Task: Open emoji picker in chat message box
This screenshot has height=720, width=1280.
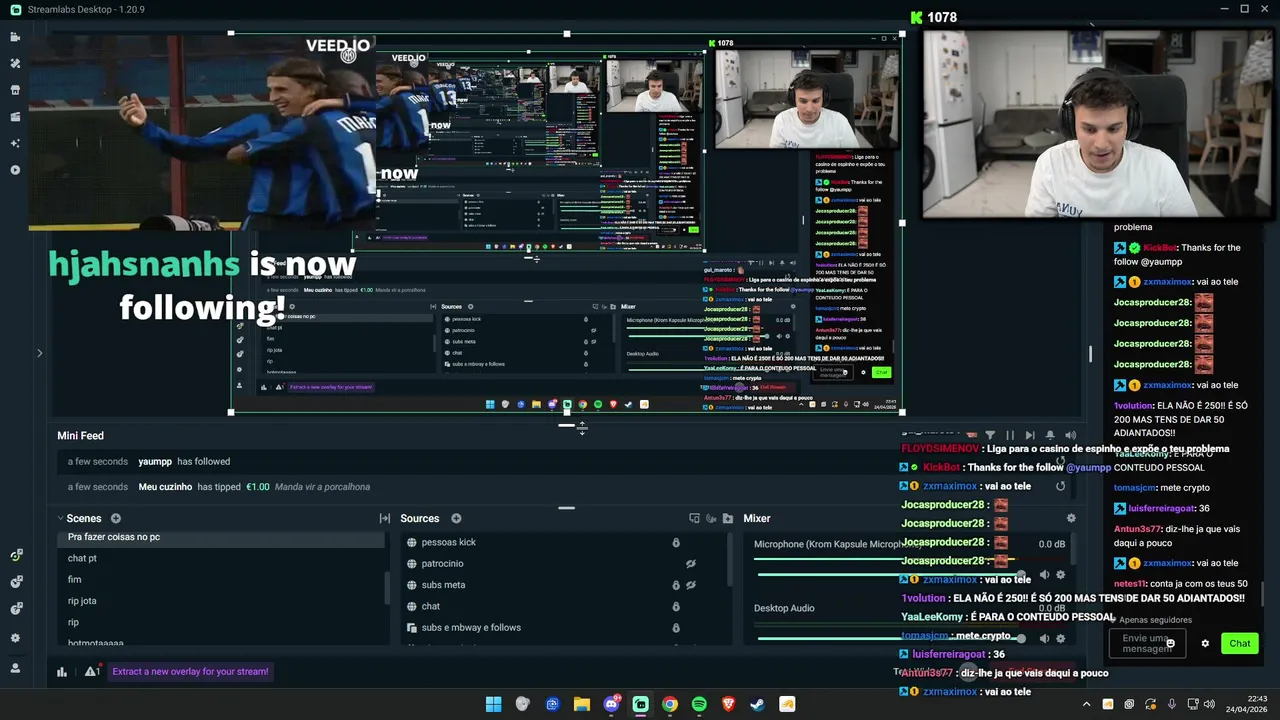Action: point(1170,643)
